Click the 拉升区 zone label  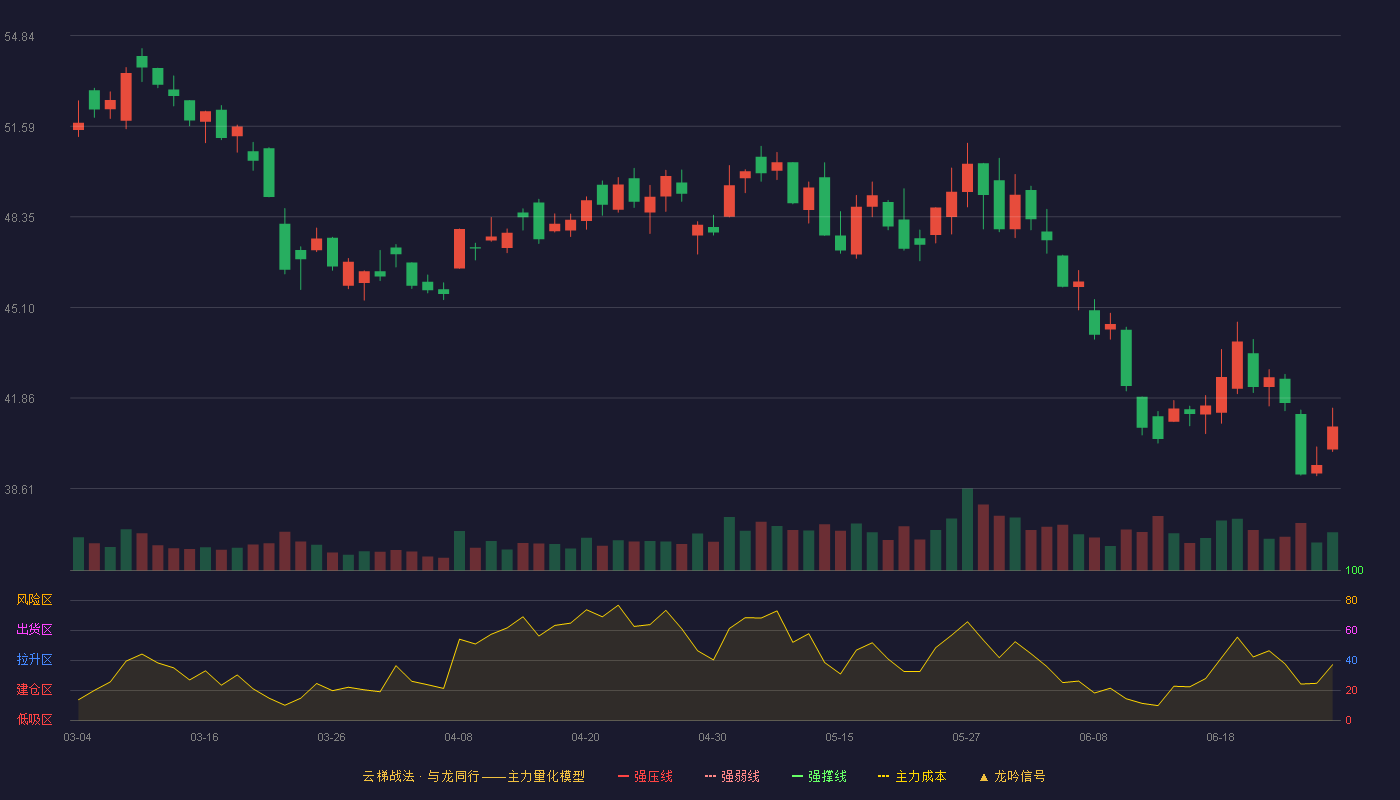point(34,660)
